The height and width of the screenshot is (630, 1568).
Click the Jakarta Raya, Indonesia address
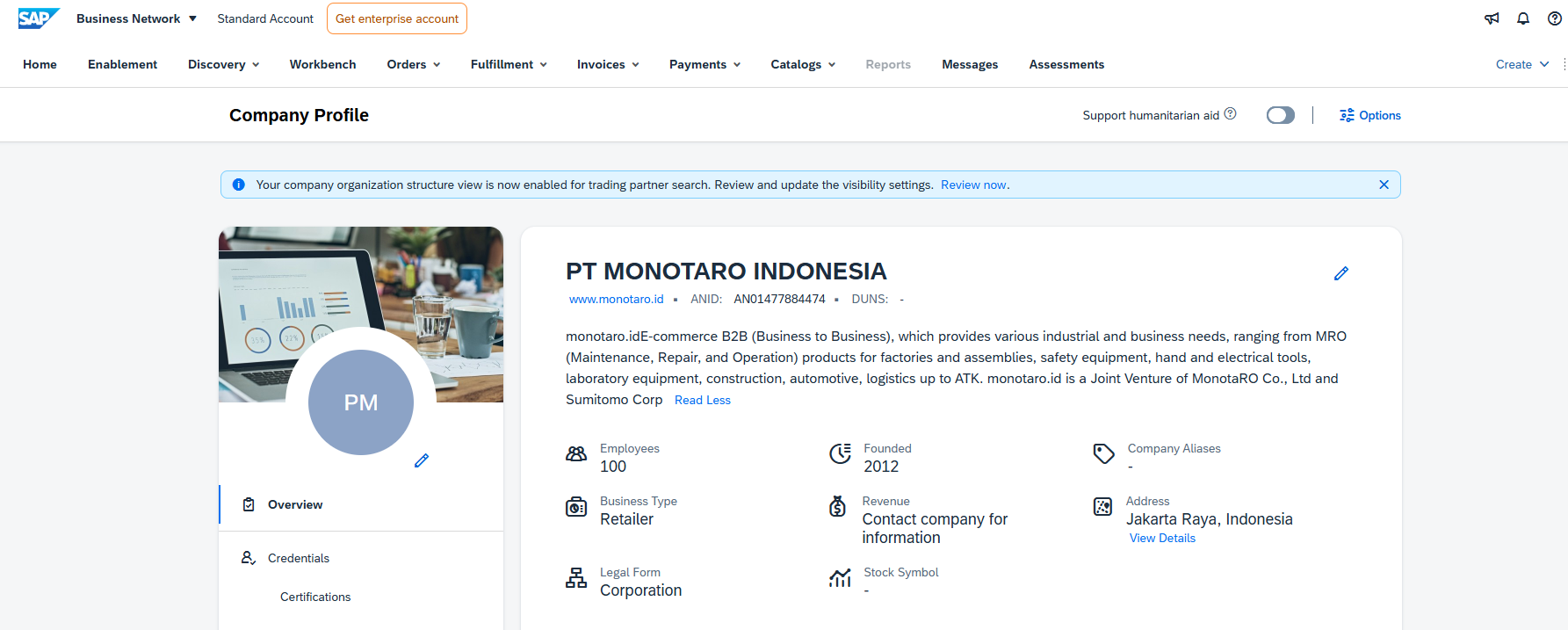pyautogui.click(x=1210, y=519)
